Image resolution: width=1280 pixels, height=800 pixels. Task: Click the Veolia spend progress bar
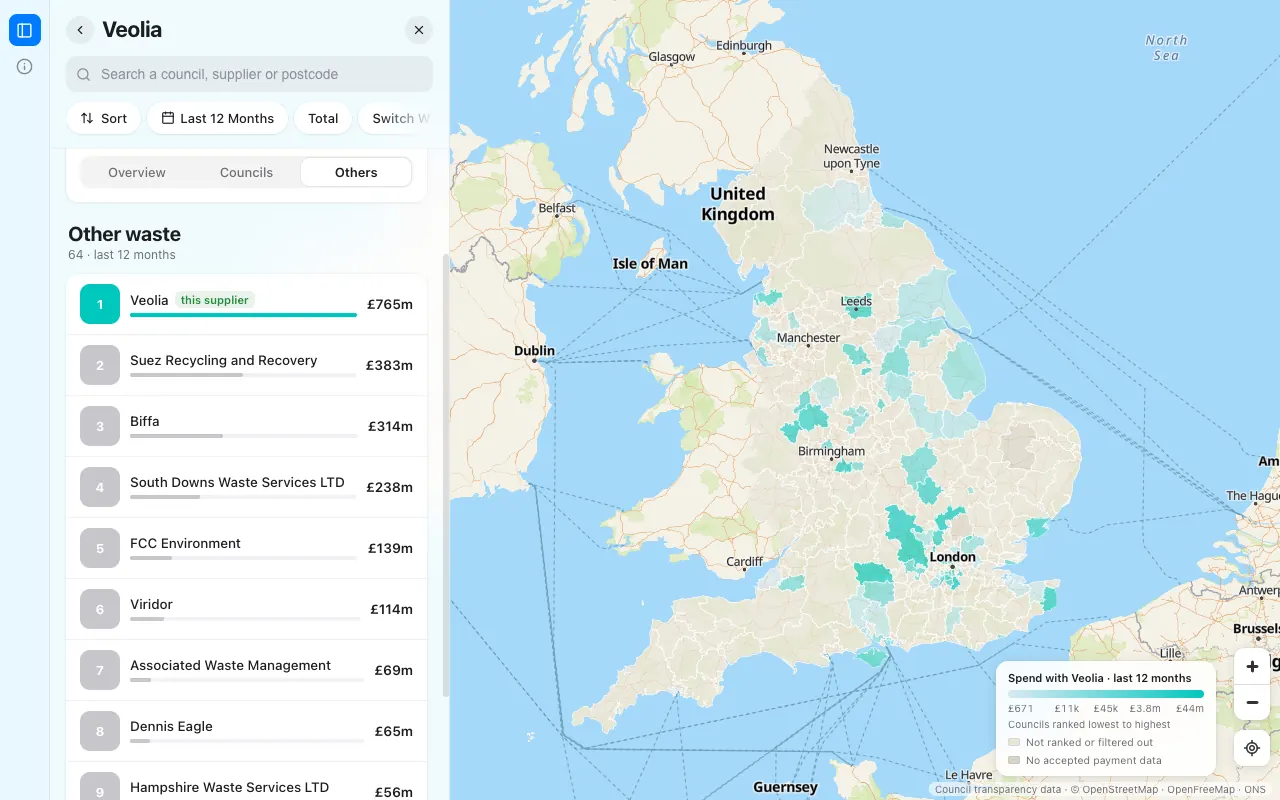pos(243,315)
